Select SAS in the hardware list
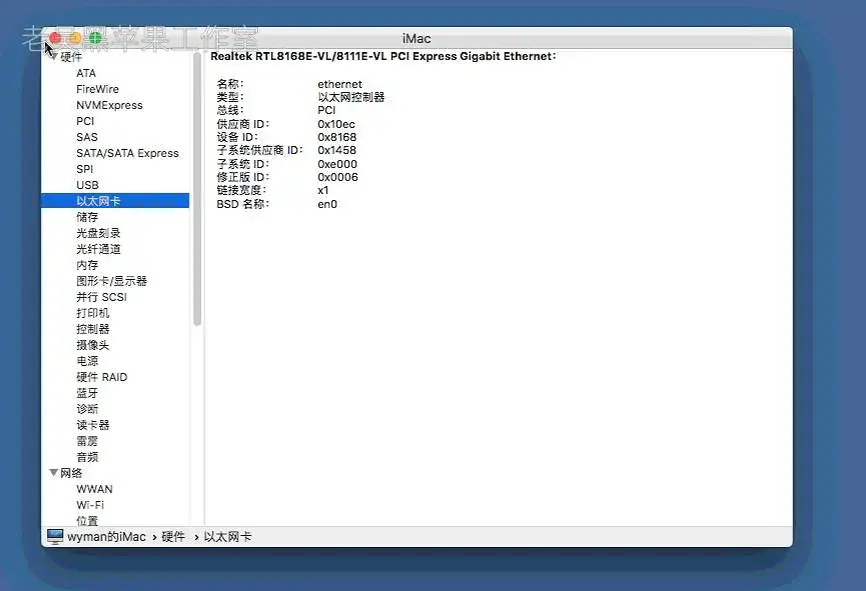This screenshot has width=866, height=591. pyautogui.click(x=87, y=137)
